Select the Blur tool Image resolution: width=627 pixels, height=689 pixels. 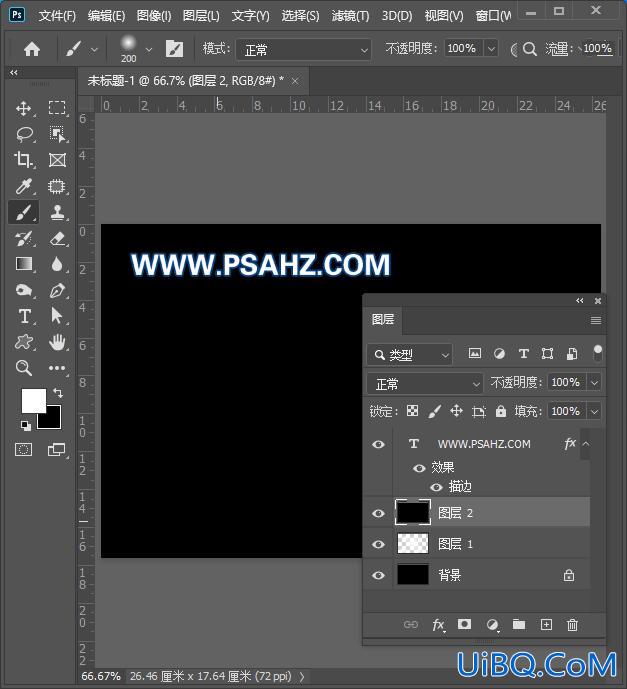pos(57,264)
